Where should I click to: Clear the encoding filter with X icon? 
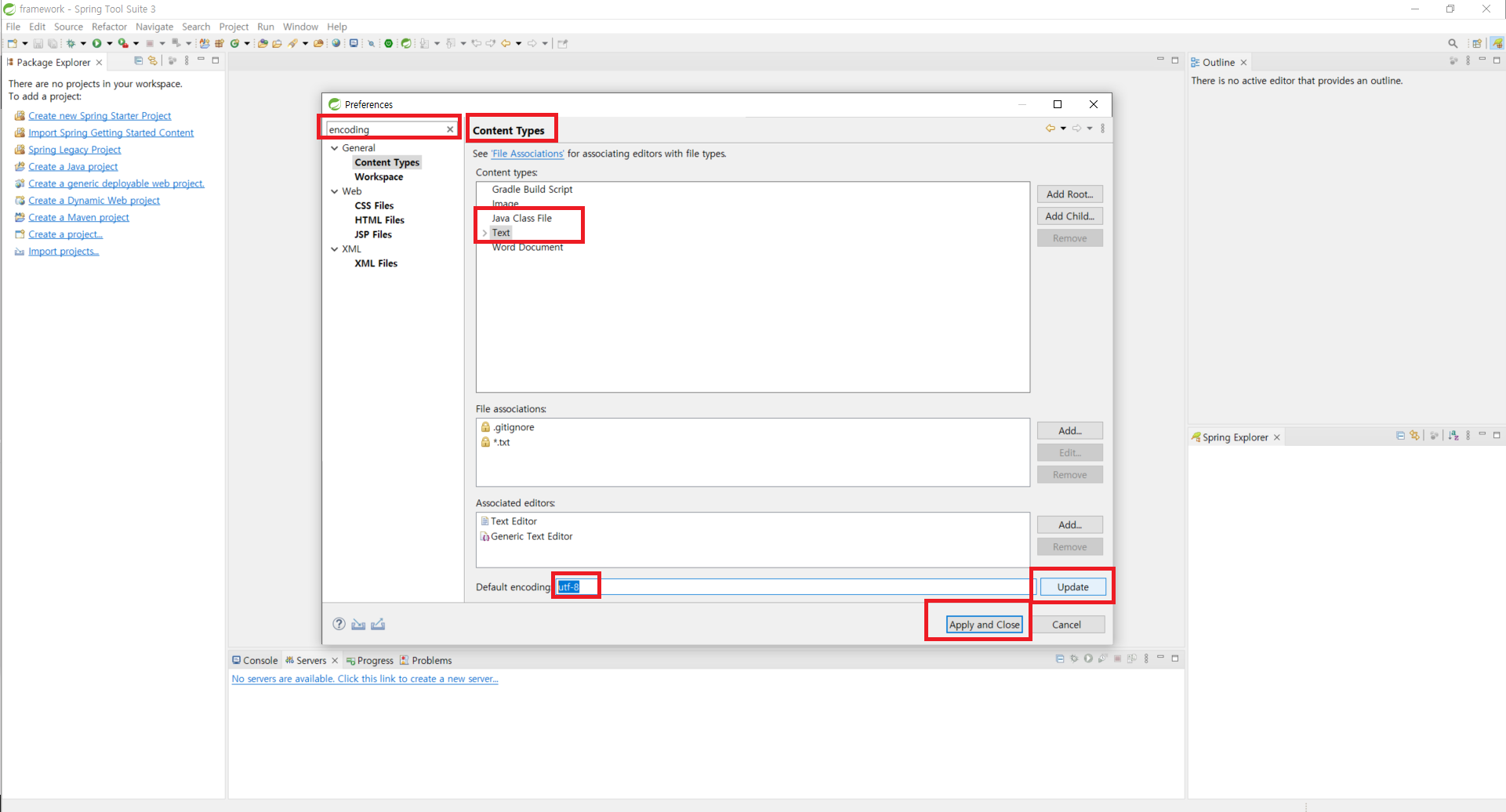[450, 129]
